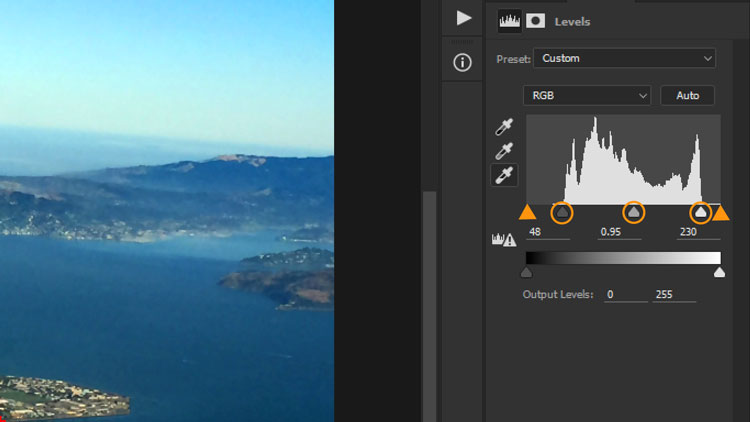Click the highlight input field showing 230
Screen dimensions: 750x422
click(699, 232)
